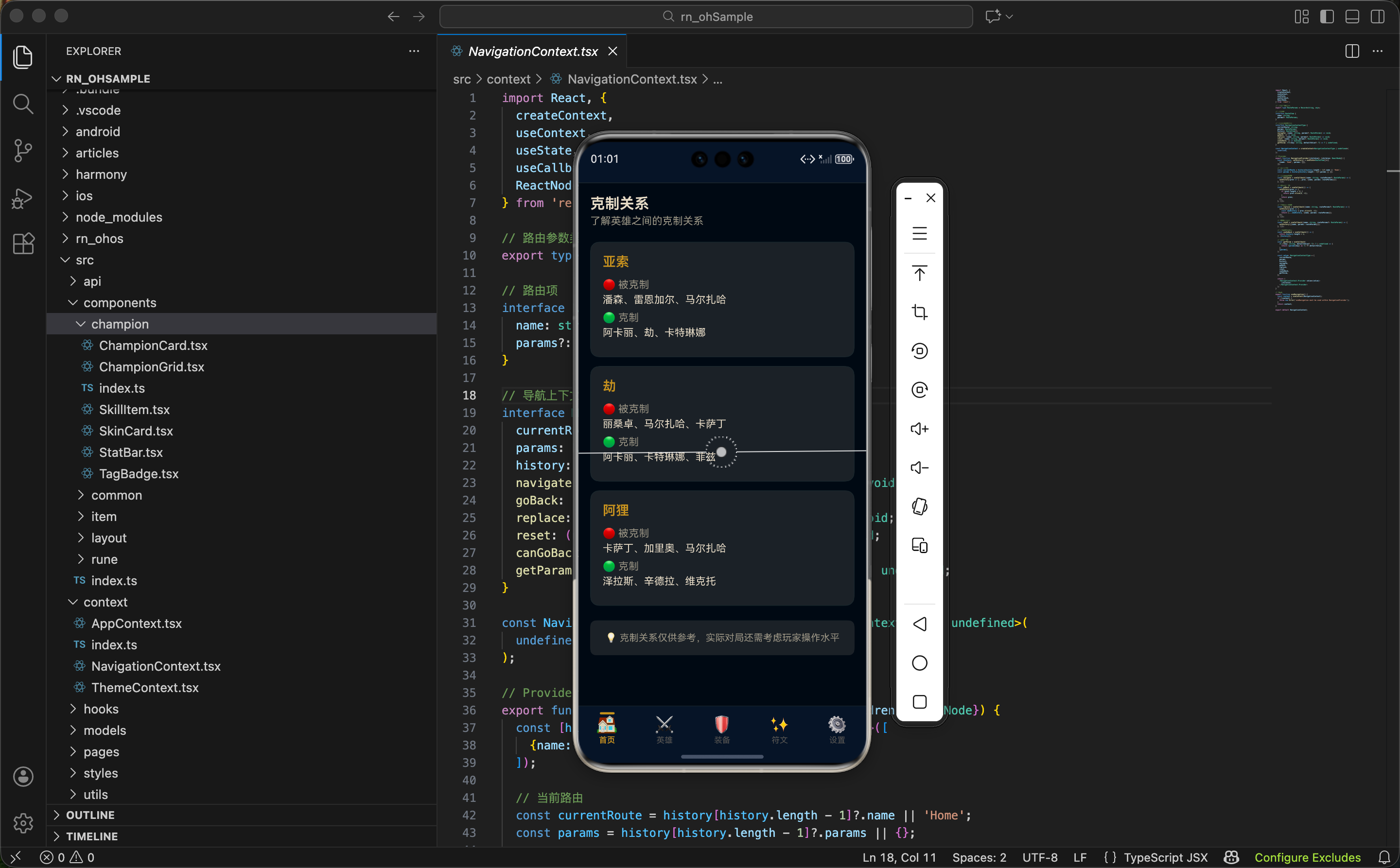Expand the hooks folder

(101, 709)
